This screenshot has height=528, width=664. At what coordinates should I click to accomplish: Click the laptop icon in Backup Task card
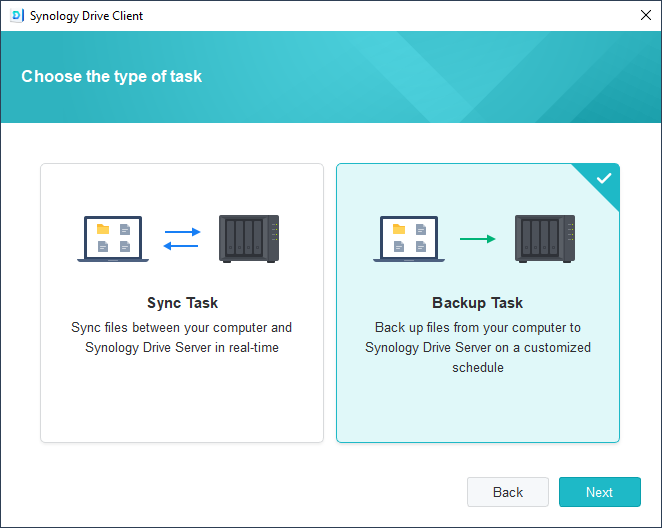(x=409, y=239)
